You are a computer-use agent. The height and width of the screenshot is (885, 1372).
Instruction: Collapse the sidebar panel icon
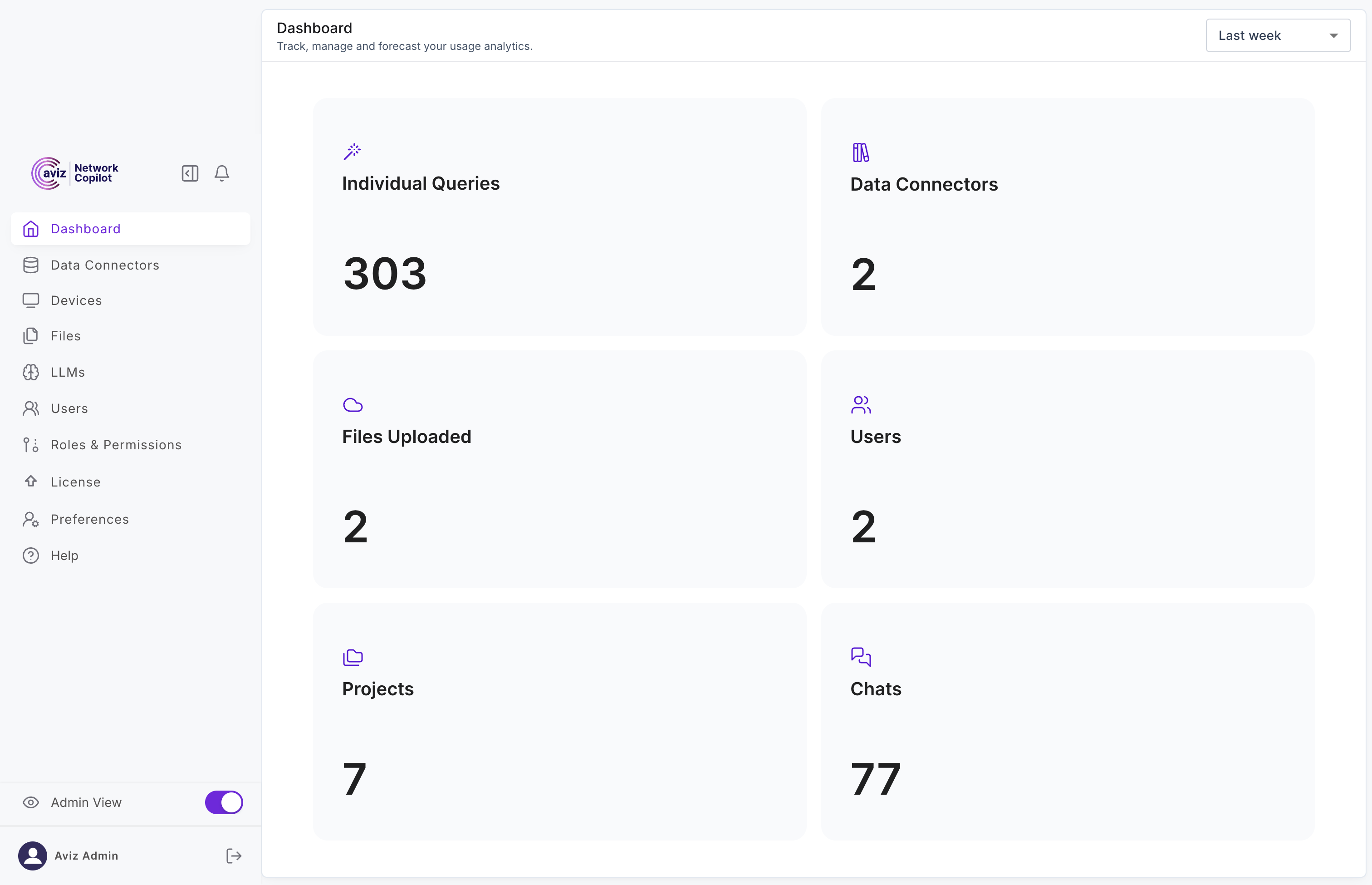(190, 173)
